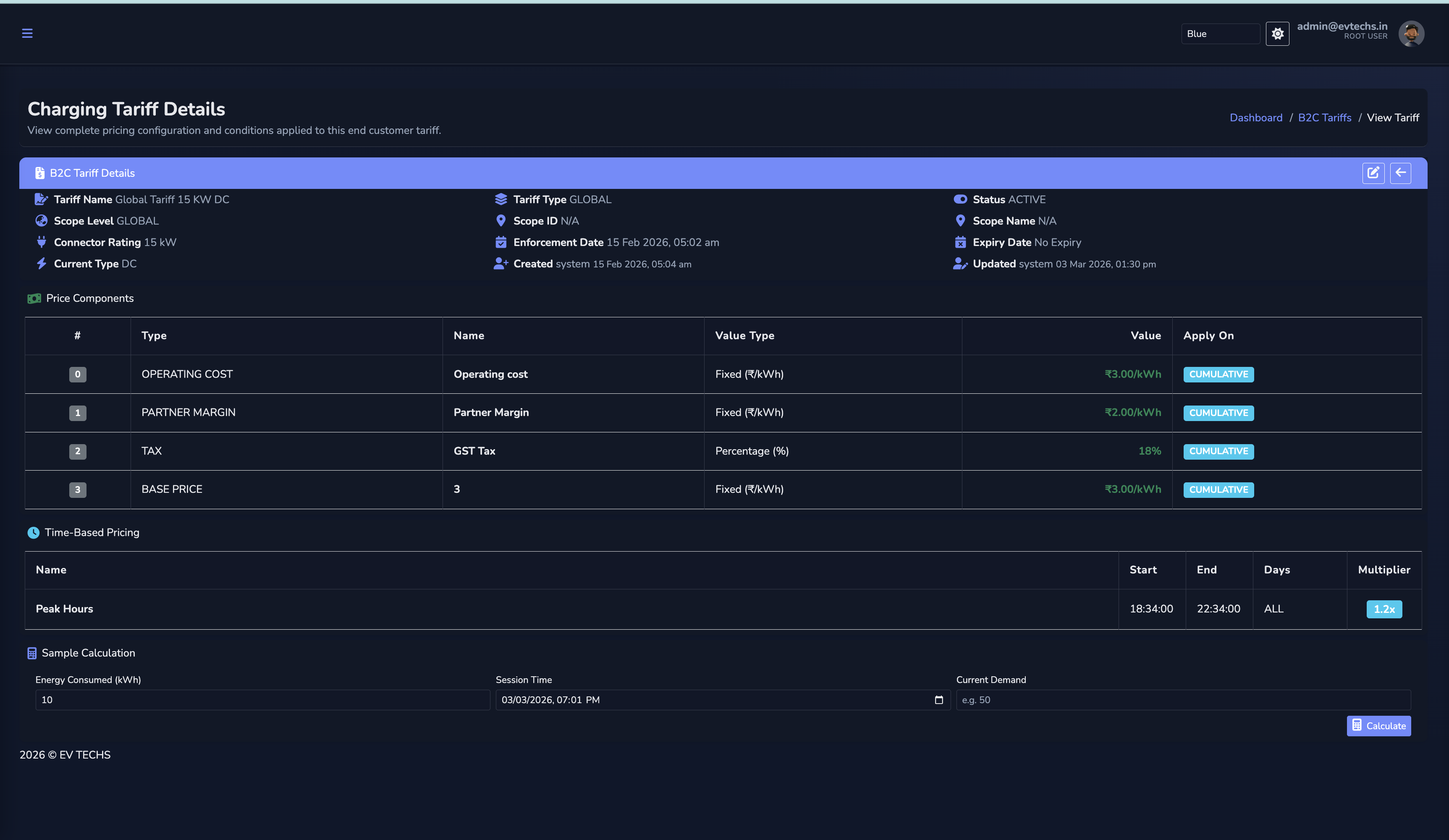Click the edit tariff pencil icon
The image size is (1449, 840).
click(x=1373, y=173)
